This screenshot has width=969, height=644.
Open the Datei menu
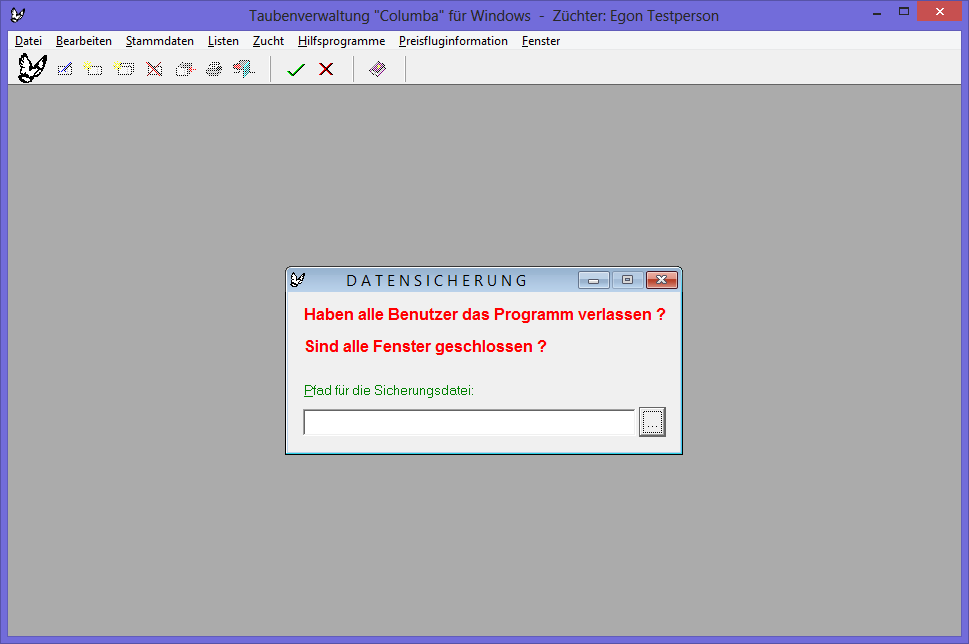pyautogui.click(x=28, y=41)
